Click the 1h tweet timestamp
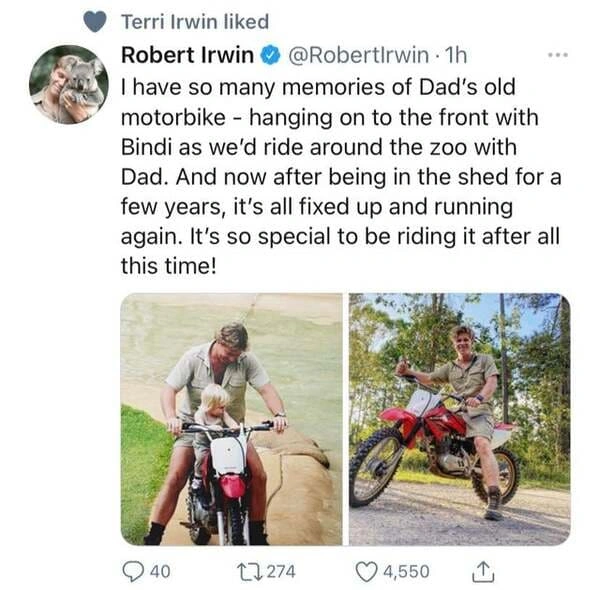Screen dimensions: 600x590 456,55
